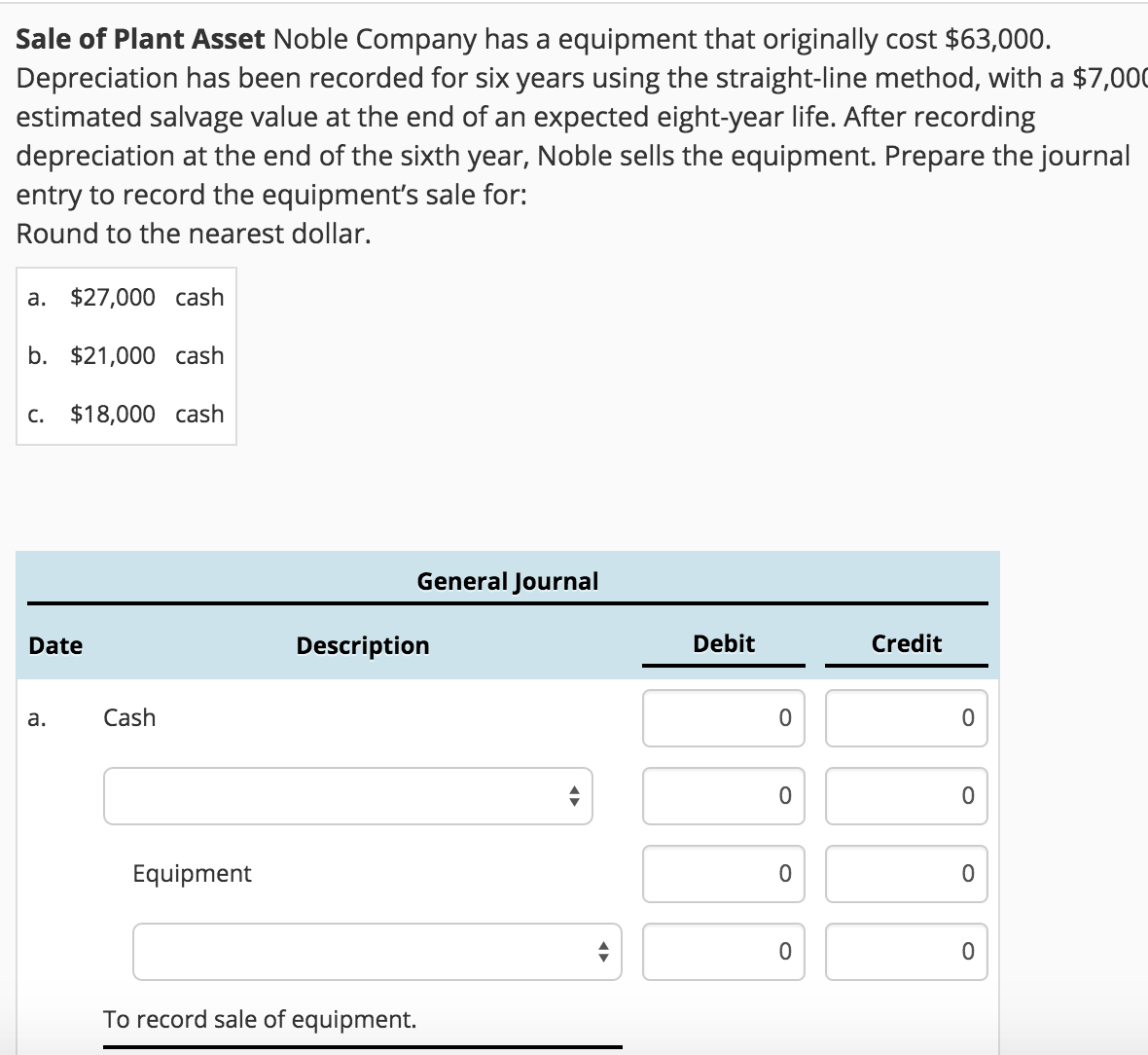Click the Debit column heading
Viewport: 1148px width, 1055px height.
coord(723,643)
